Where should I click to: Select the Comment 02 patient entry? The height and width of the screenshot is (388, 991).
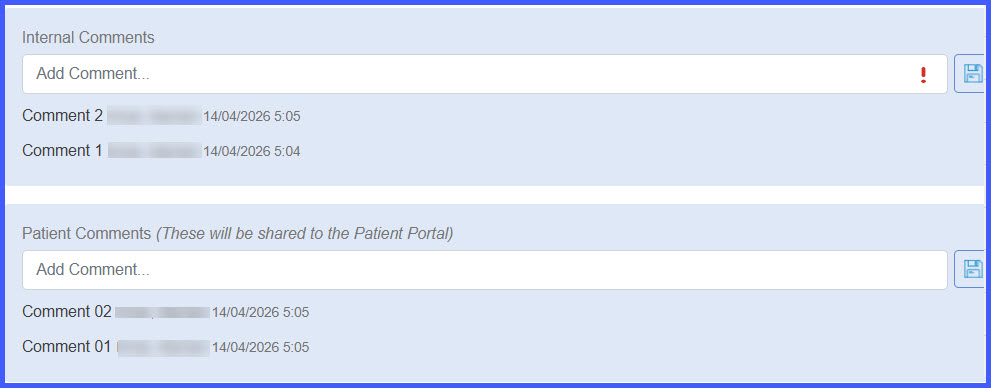[x=66, y=312]
